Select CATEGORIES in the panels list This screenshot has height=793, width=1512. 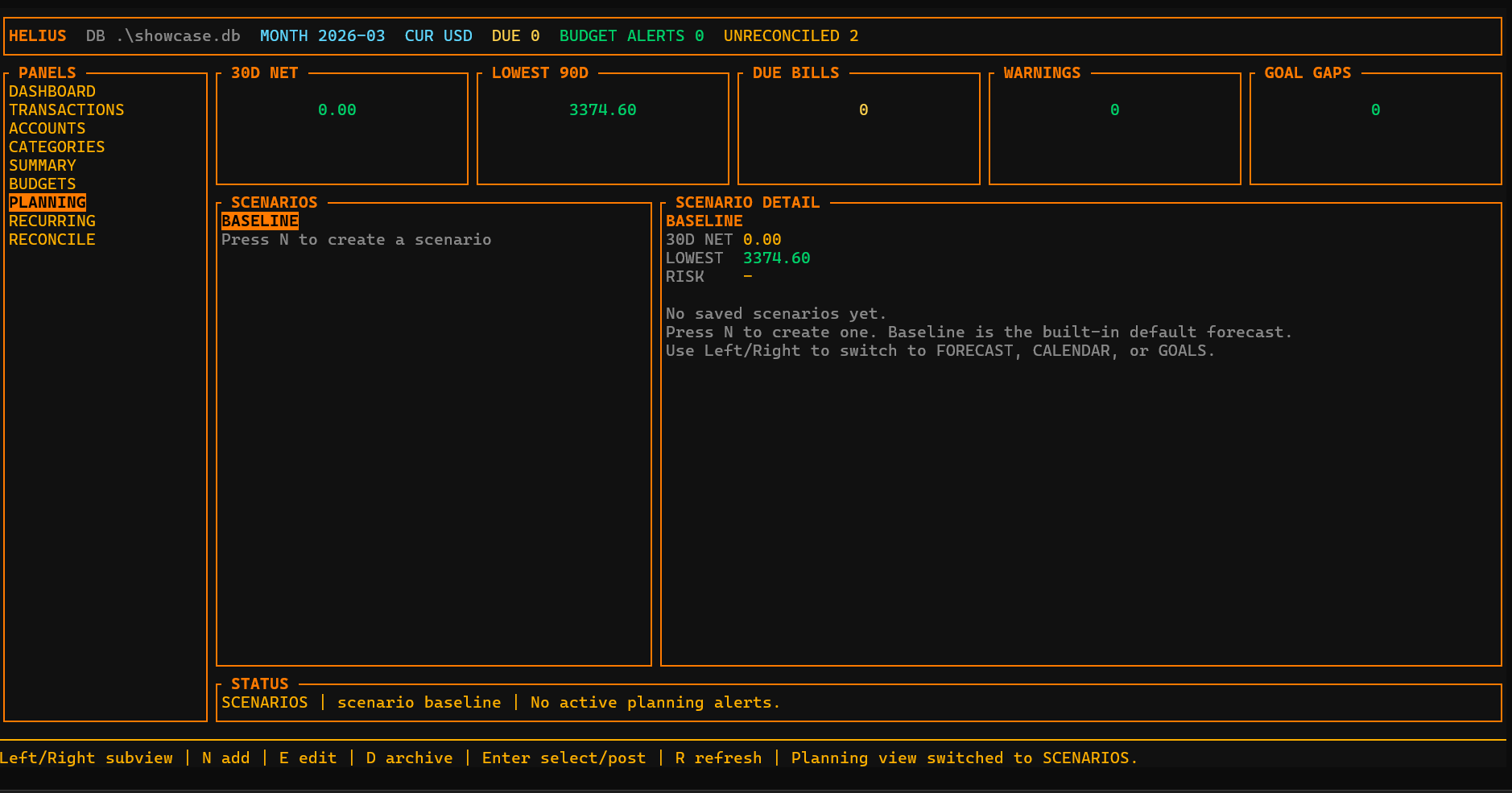coord(57,147)
